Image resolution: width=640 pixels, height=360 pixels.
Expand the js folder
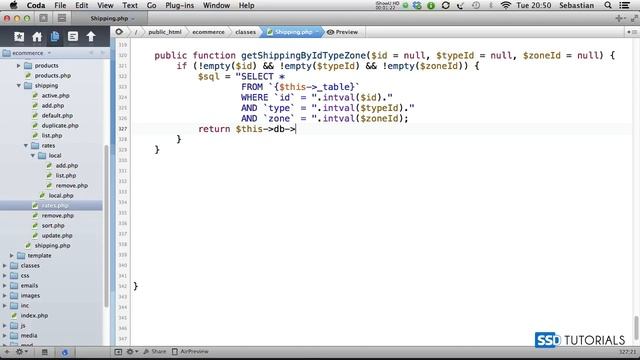click(4, 325)
